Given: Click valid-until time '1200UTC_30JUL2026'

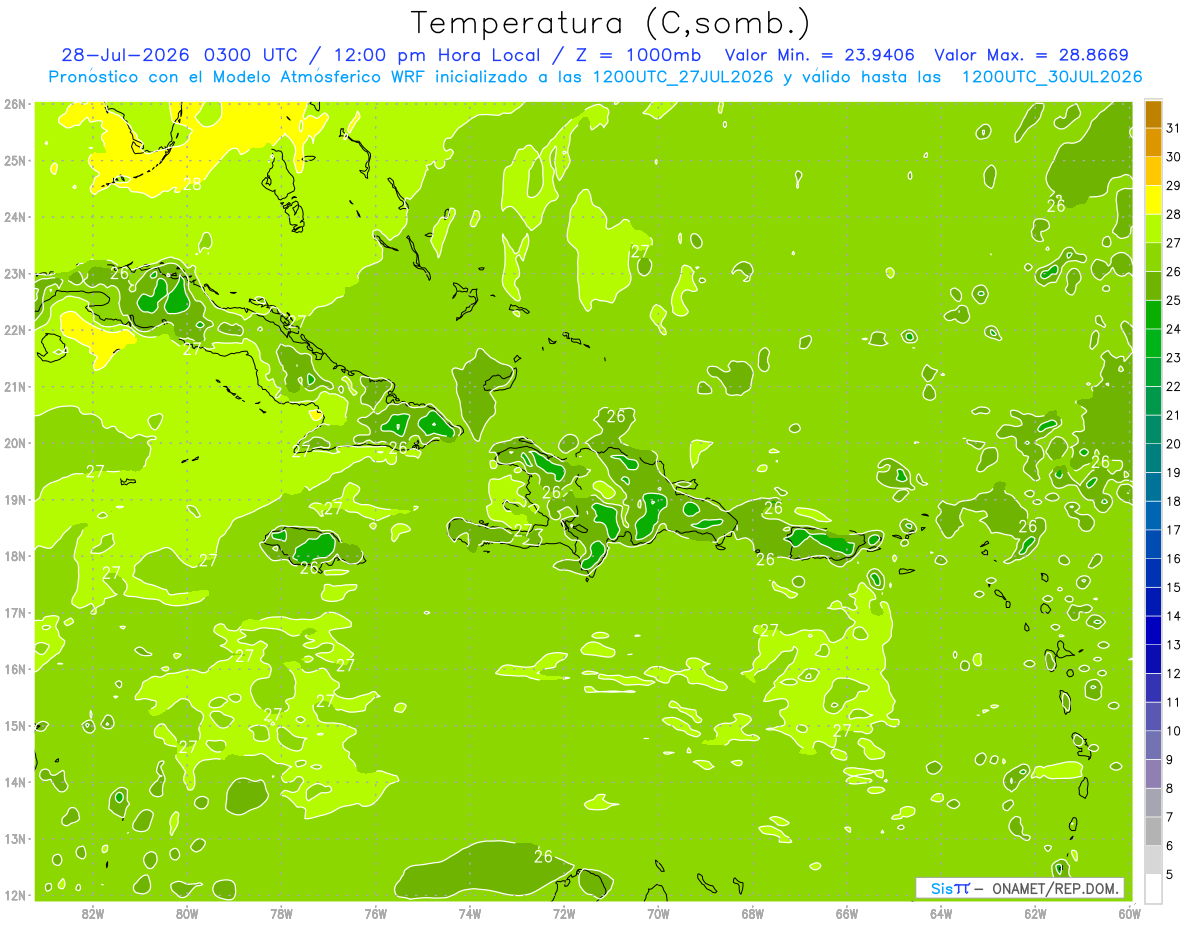Looking at the screenshot, I should coord(1052,77).
